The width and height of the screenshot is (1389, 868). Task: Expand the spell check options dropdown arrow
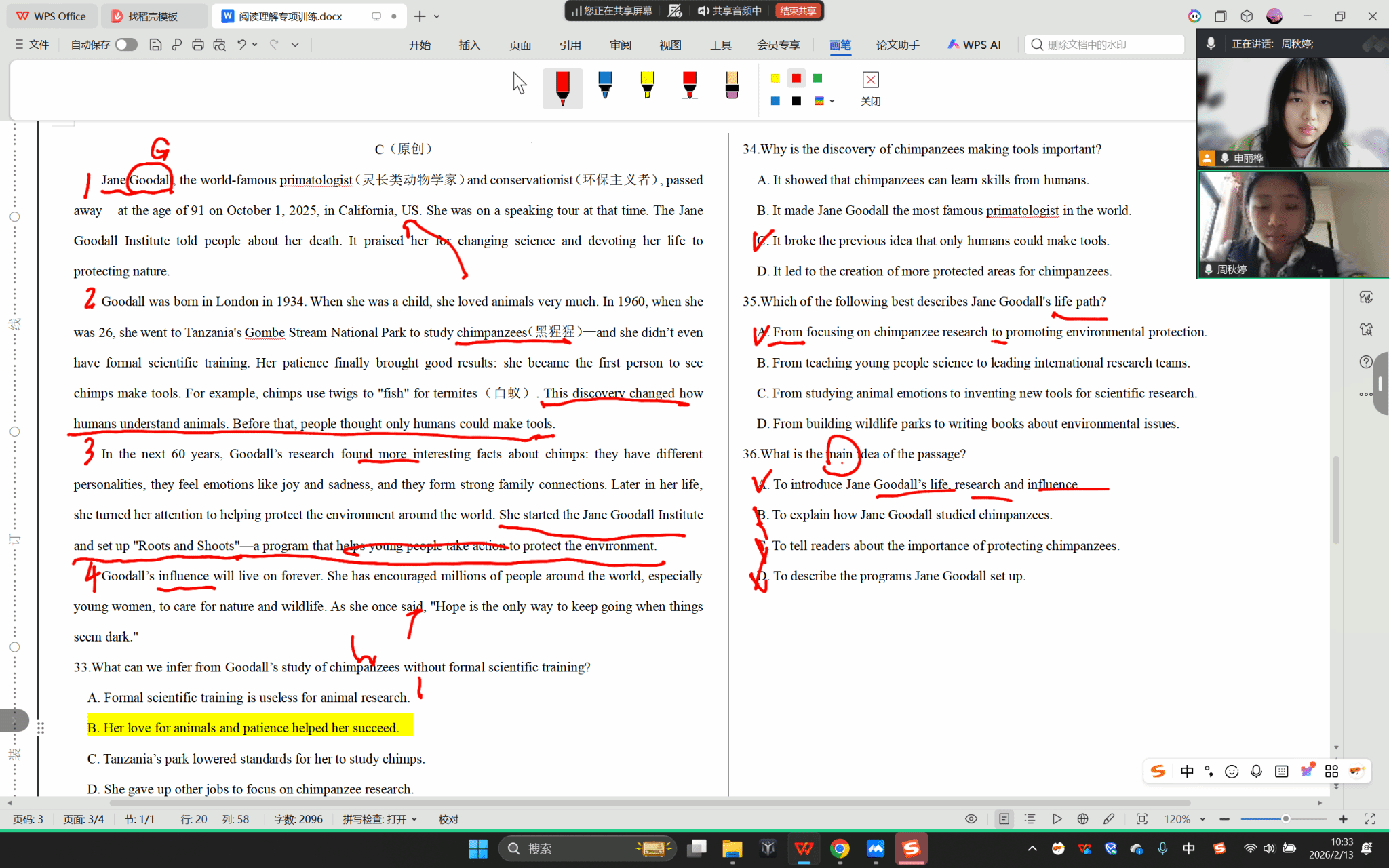tap(414, 819)
